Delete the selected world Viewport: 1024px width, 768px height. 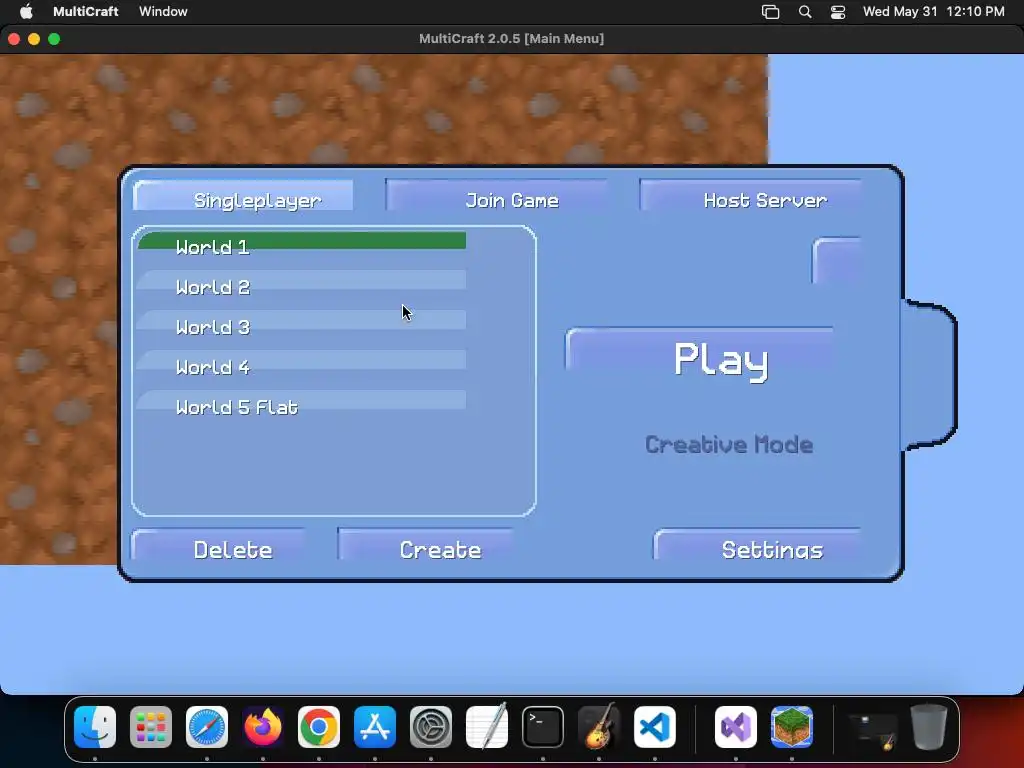click(218, 545)
